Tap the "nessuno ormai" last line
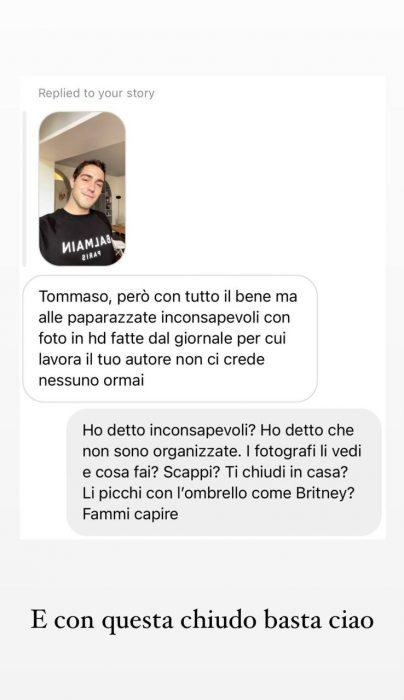 (x=91, y=381)
